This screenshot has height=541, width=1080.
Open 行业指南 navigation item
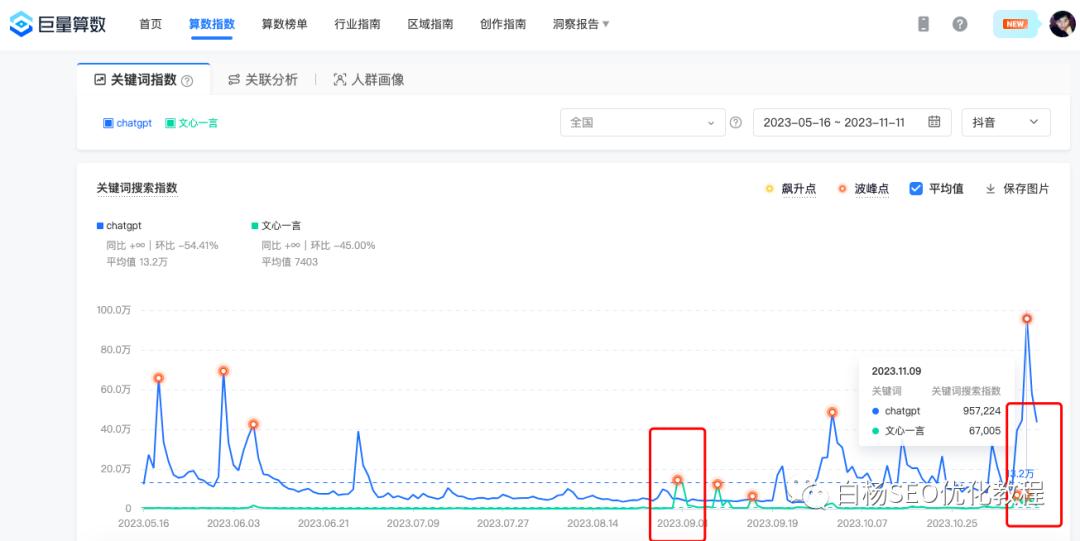(x=357, y=24)
